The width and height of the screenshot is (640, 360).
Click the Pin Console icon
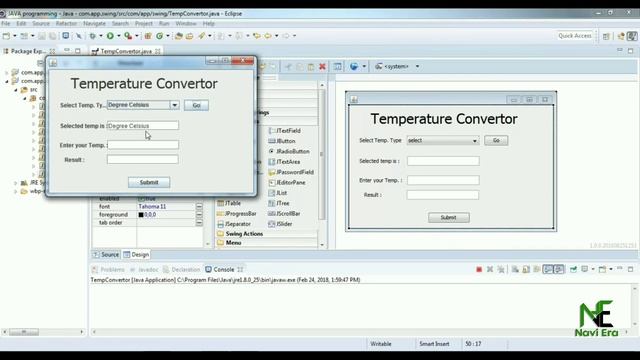(x=573, y=269)
